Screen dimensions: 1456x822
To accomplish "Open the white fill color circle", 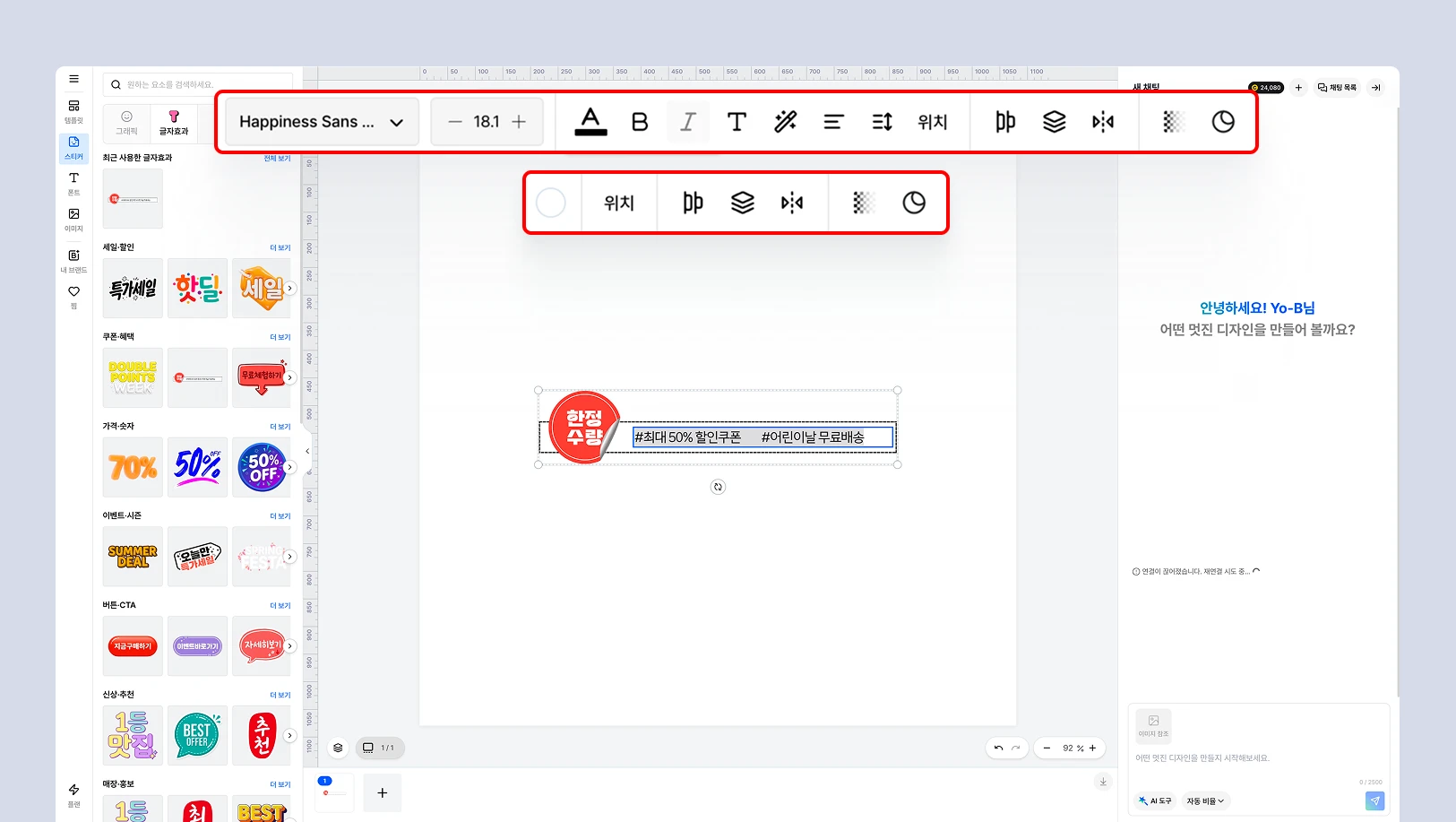I will [x=551, y=203].
